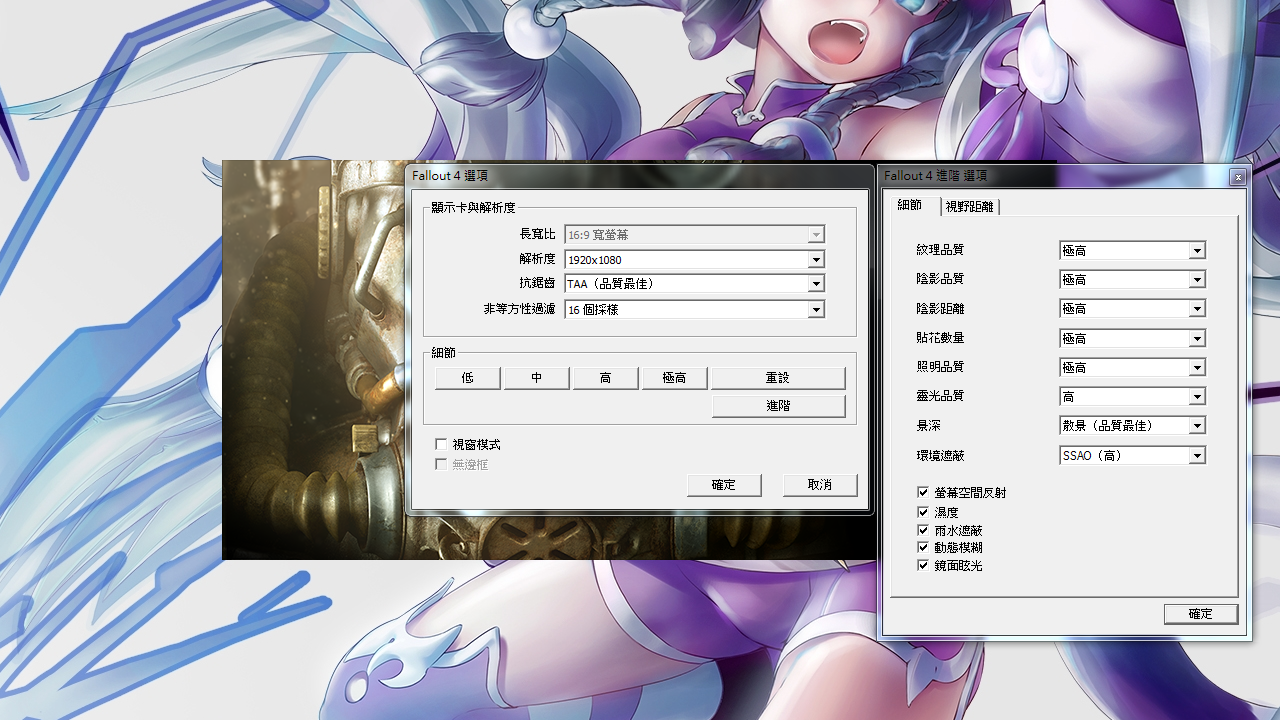
Task: Enable the 視窗模式 checkbox
Action: (x=441, y=444)
